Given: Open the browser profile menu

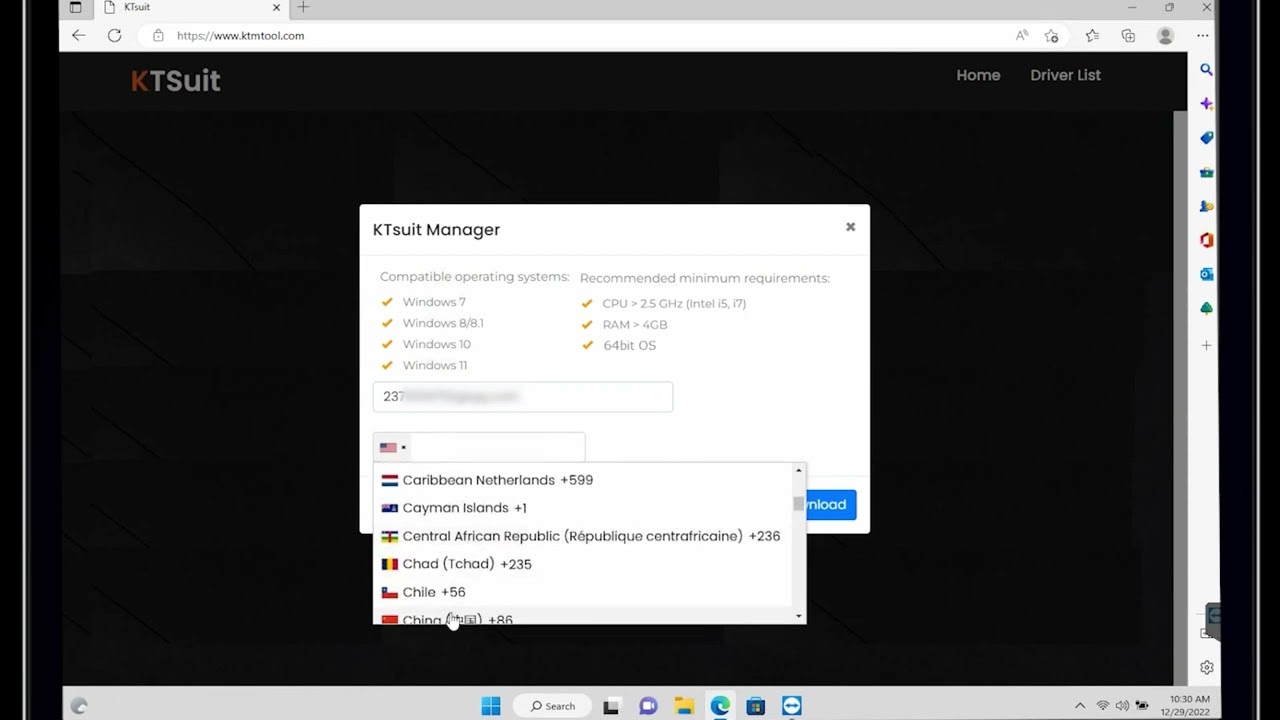Looking at the screenshot, I should 1165,35.
